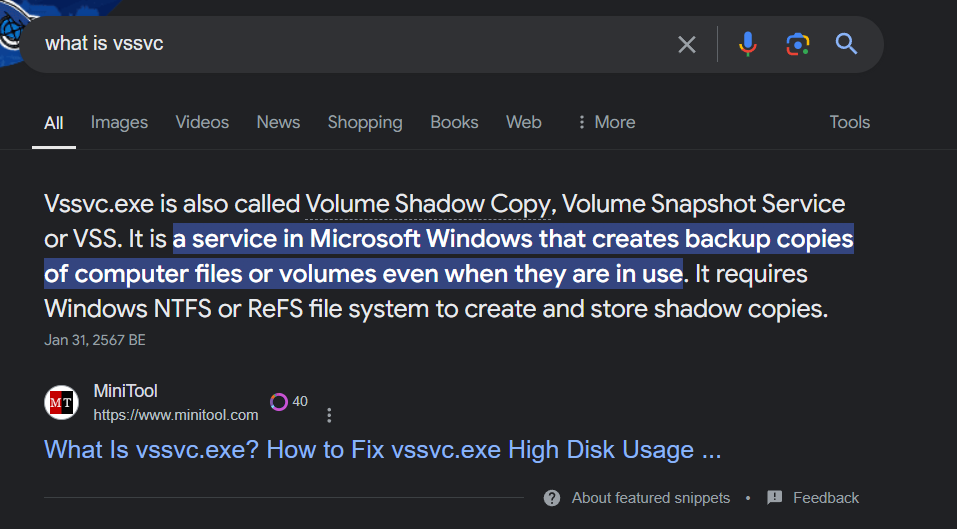Open three-dot menu beside MiniTool result
Screen dimensions: 957x529
click(329, 415)
